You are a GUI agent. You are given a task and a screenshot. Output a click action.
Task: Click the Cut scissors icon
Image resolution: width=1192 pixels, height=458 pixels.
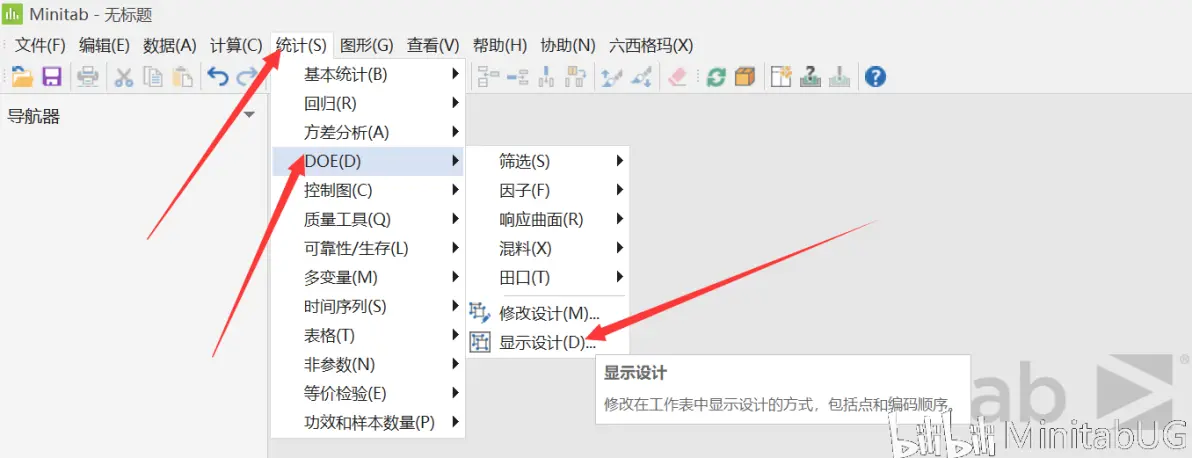pos(124,77)
